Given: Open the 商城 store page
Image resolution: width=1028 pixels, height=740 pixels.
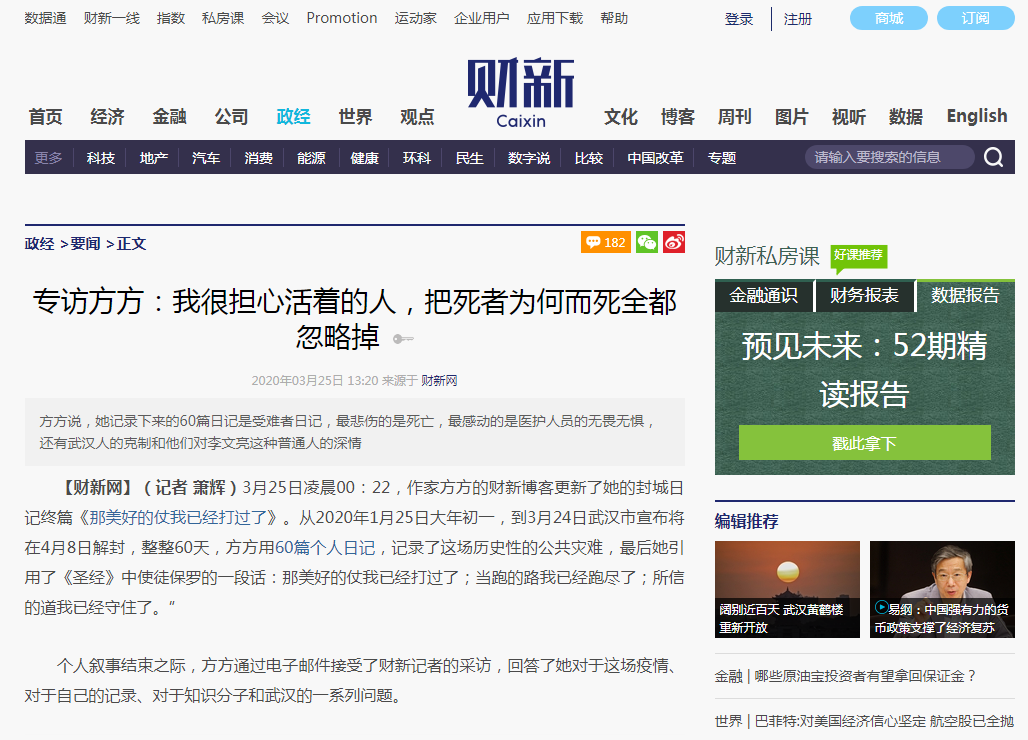Looking at the screenshot, I should pyautogui.click(x=887, y=17).
